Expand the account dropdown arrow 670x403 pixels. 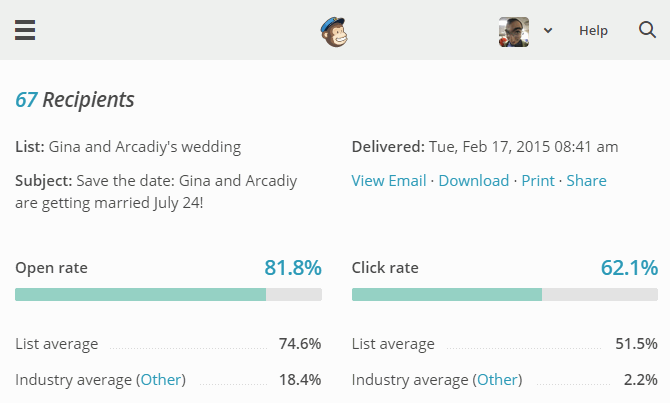pyautogui.click(x=548, y=30)
